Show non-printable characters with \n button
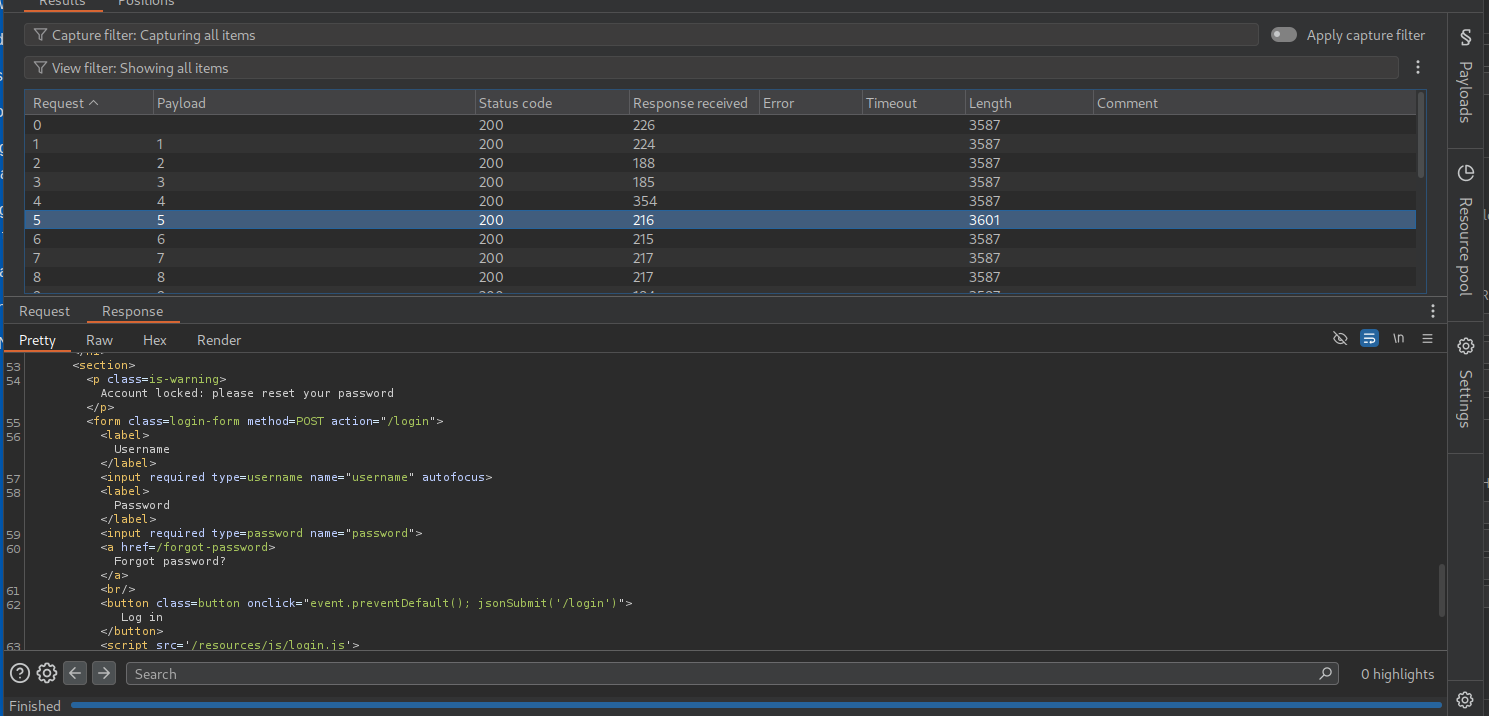This screenshot has height=716, width=1489. tap(1398, 339)
